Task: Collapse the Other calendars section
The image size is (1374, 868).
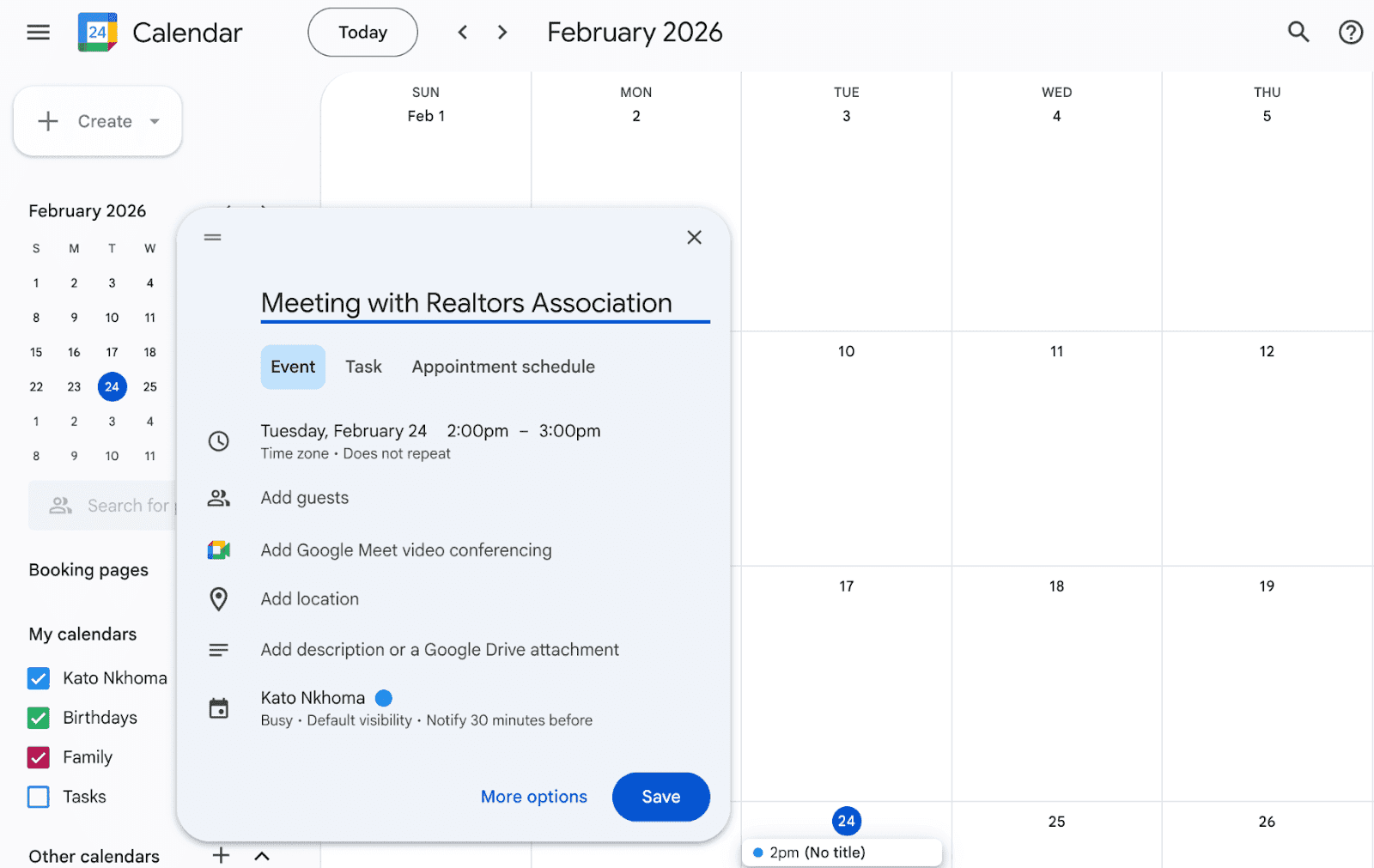Action: pos(263,855)
